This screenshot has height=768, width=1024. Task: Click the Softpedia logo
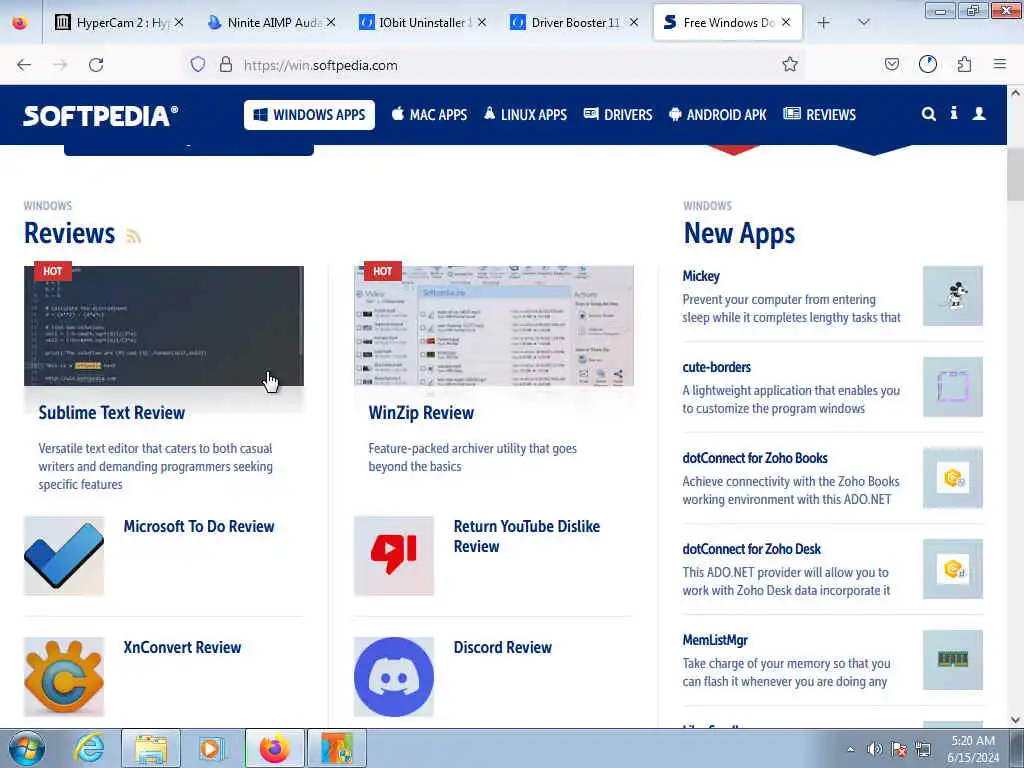tap(101, 116)
